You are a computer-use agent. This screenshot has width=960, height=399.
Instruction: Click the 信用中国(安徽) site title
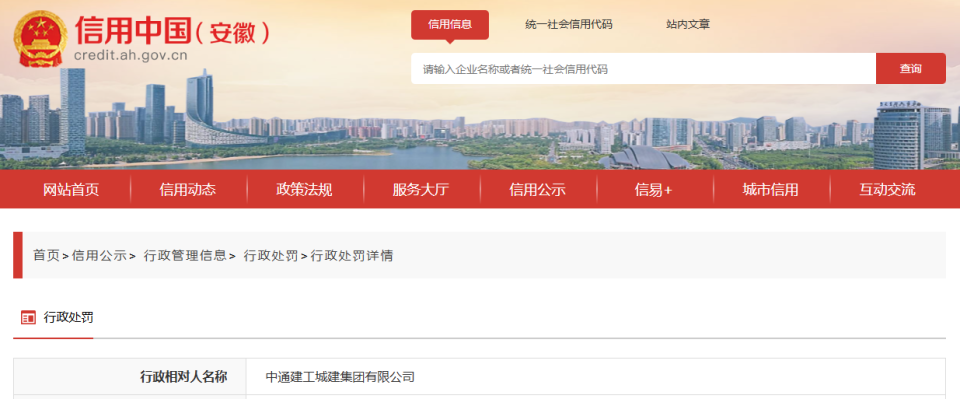point(171,30)
